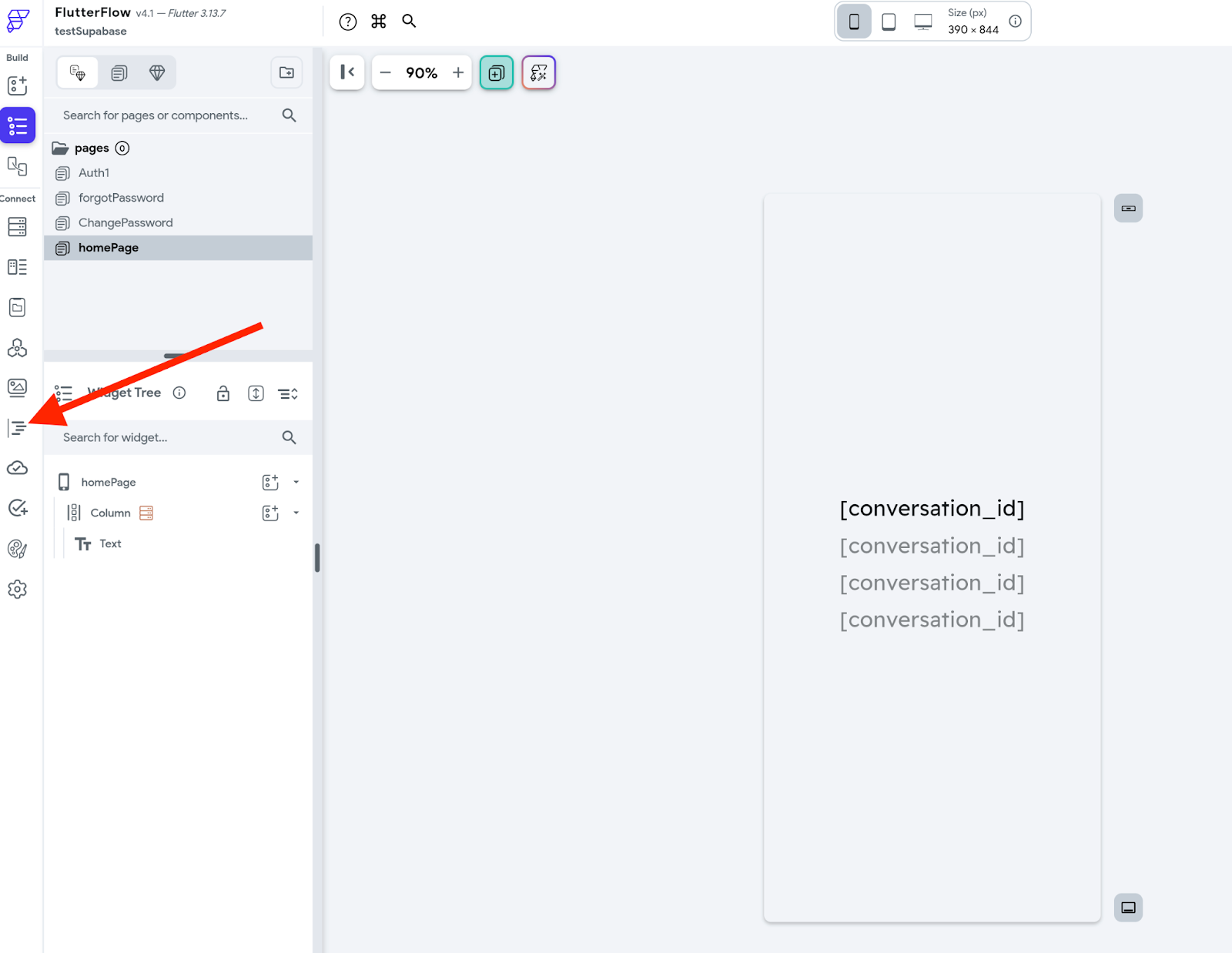This screenshot has width=1232, height=953.
Task: Open the Theme Settings palette icon
Action: (x=17, y=549)
